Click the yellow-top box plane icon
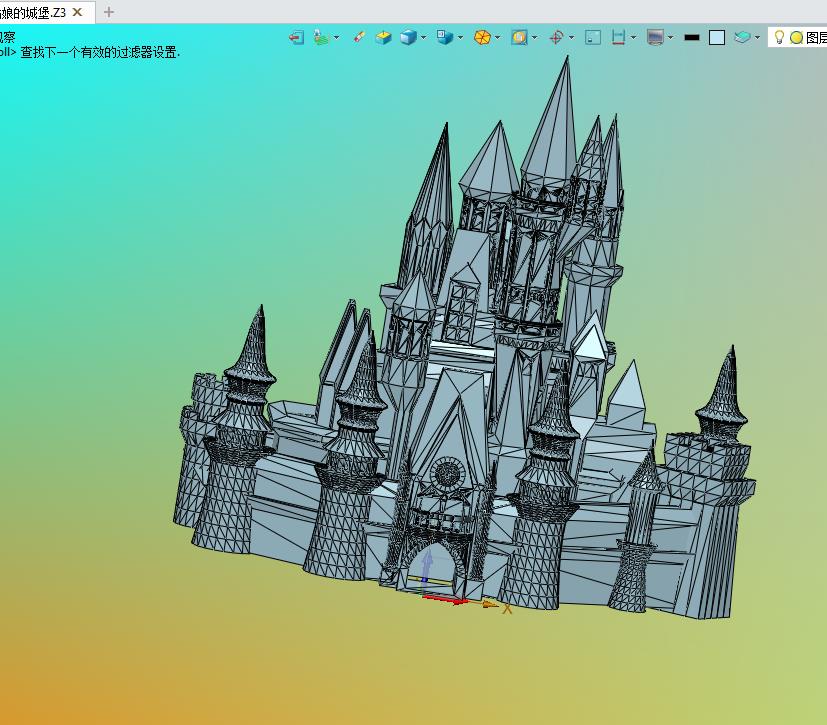 (383, 37)
